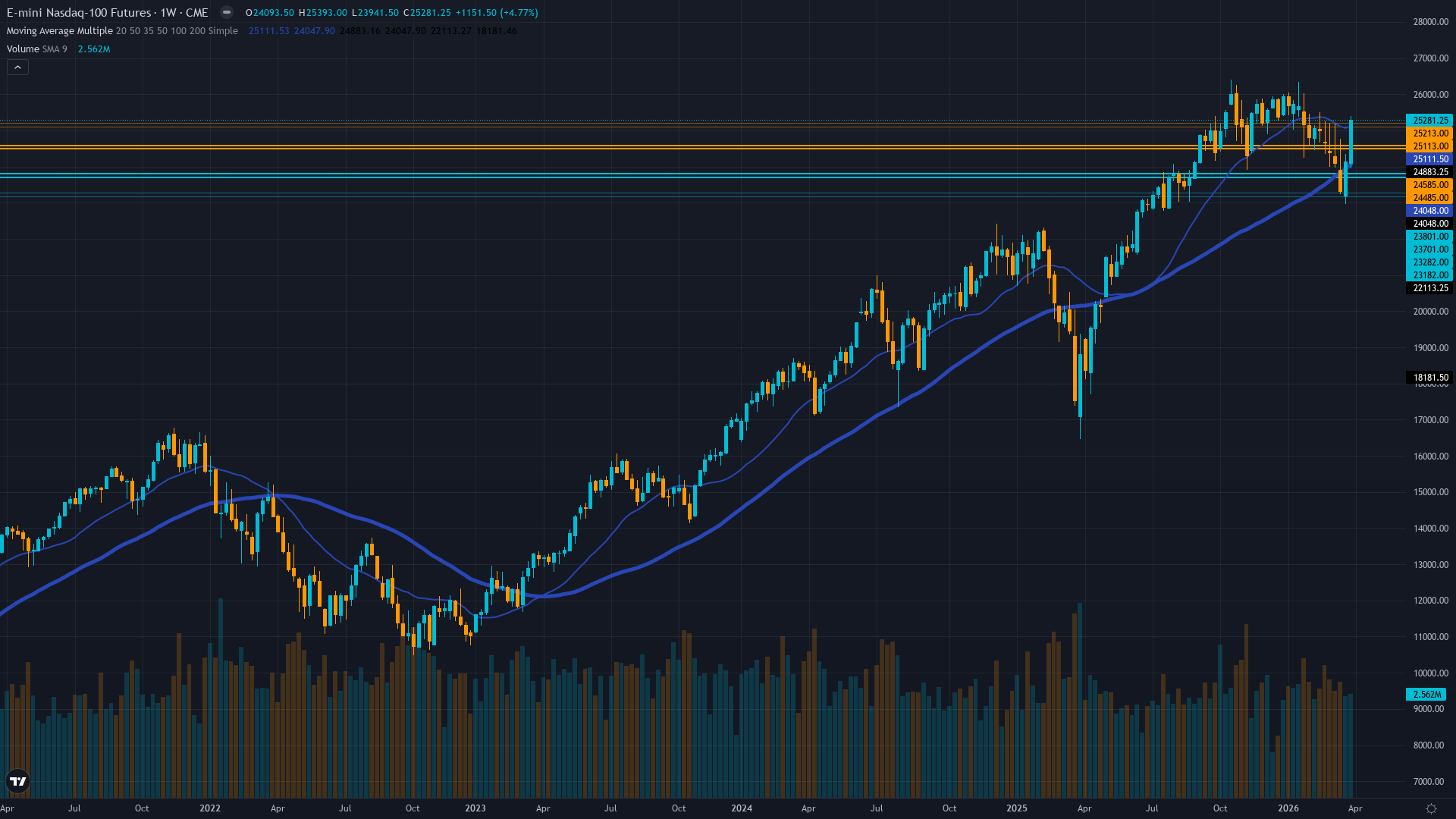Click the 24883.25 price label

[x=1429, y=172]
